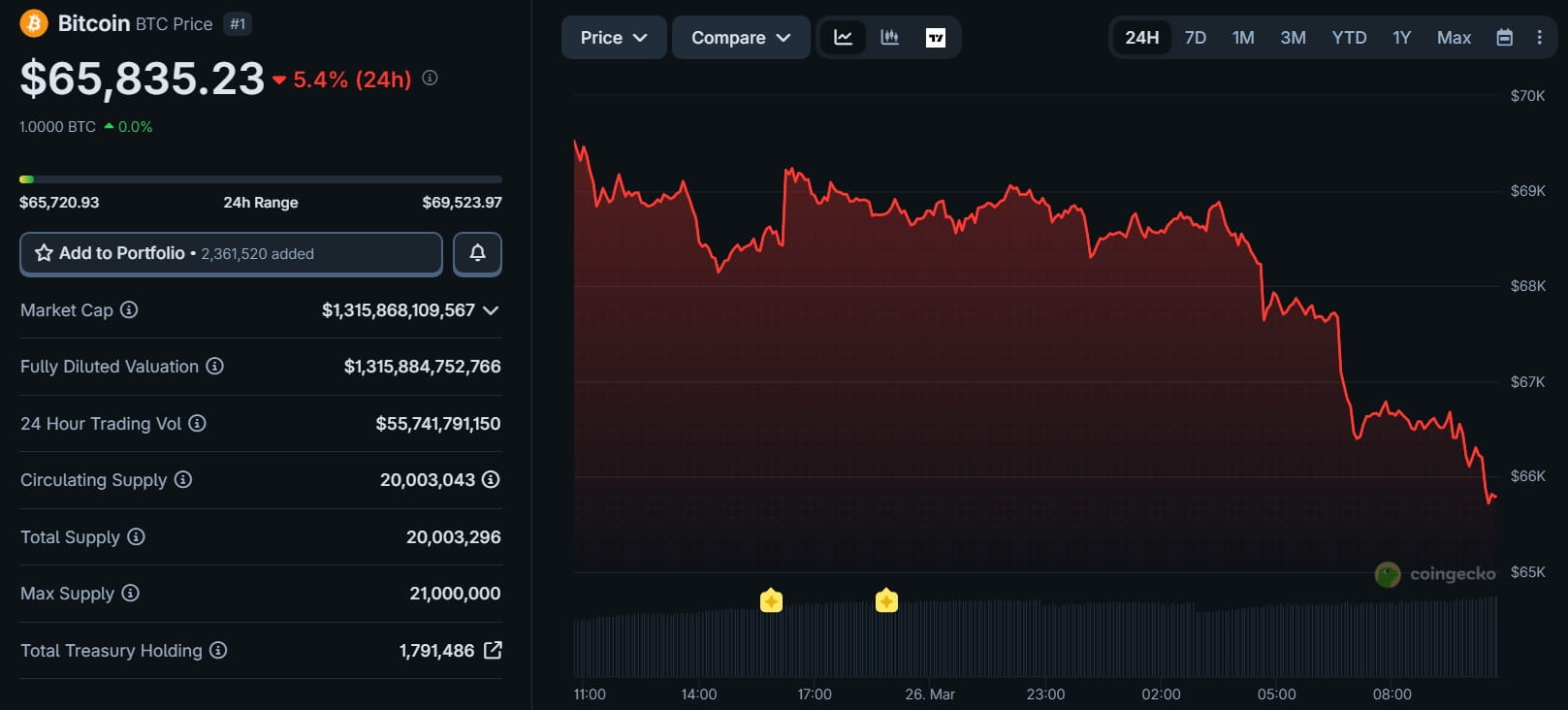The image size is (1568, 710).
Task: Select the 24H time range
Action: tap(1141, 38)
